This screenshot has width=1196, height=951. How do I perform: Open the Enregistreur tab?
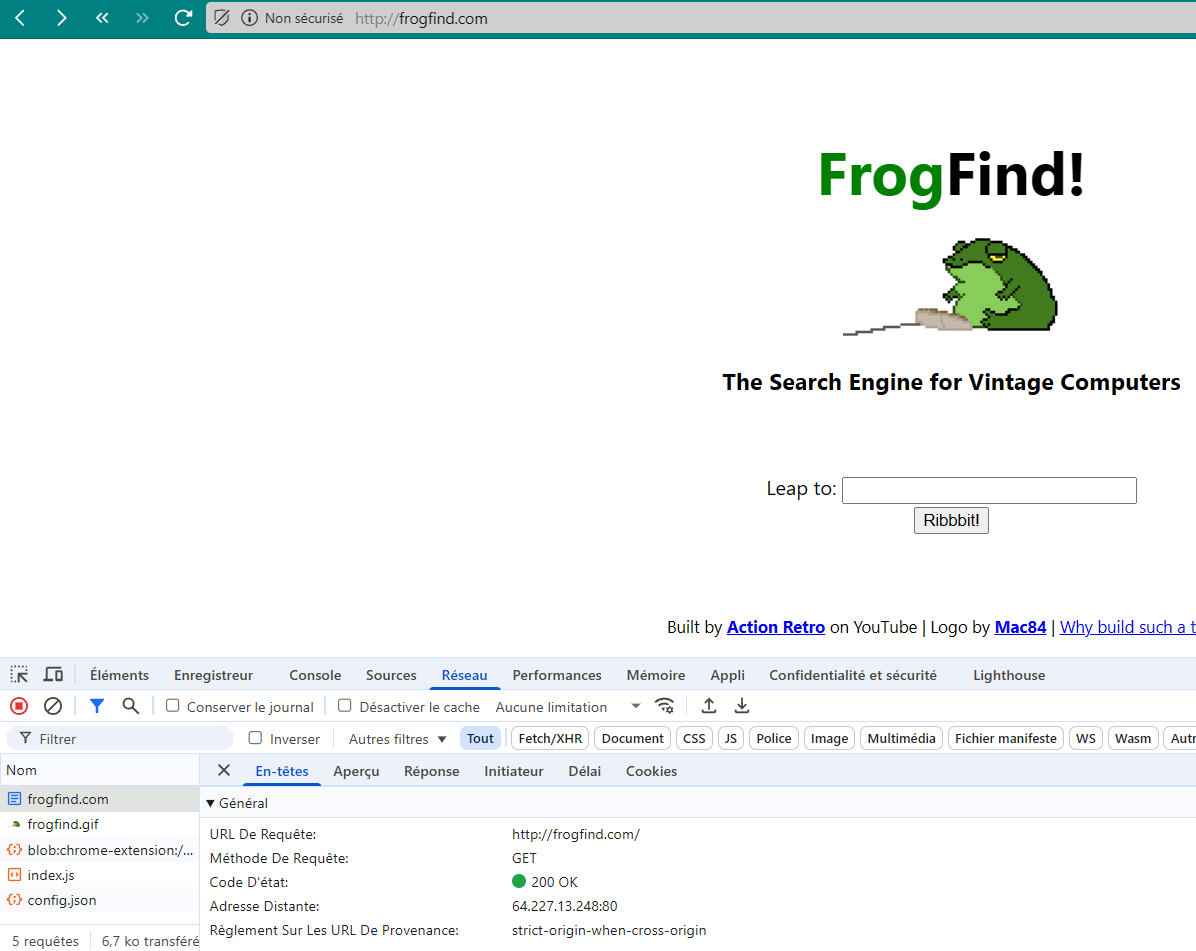(213, 675)
